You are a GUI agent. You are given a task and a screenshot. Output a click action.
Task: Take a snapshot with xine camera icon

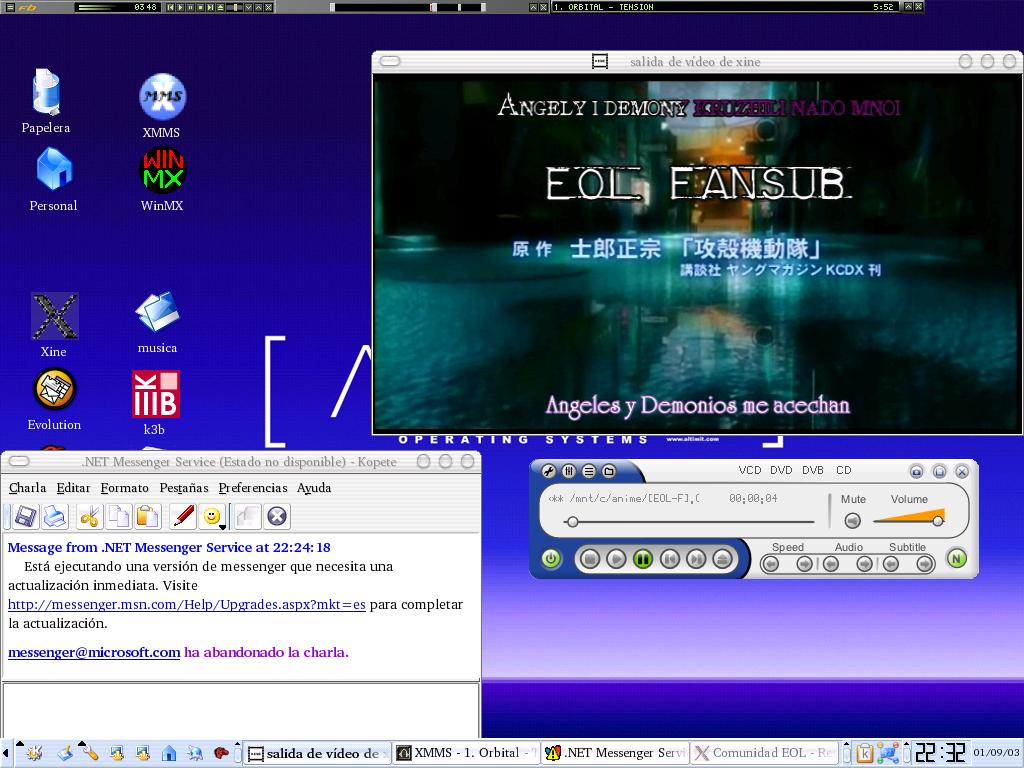click(917, 472)
